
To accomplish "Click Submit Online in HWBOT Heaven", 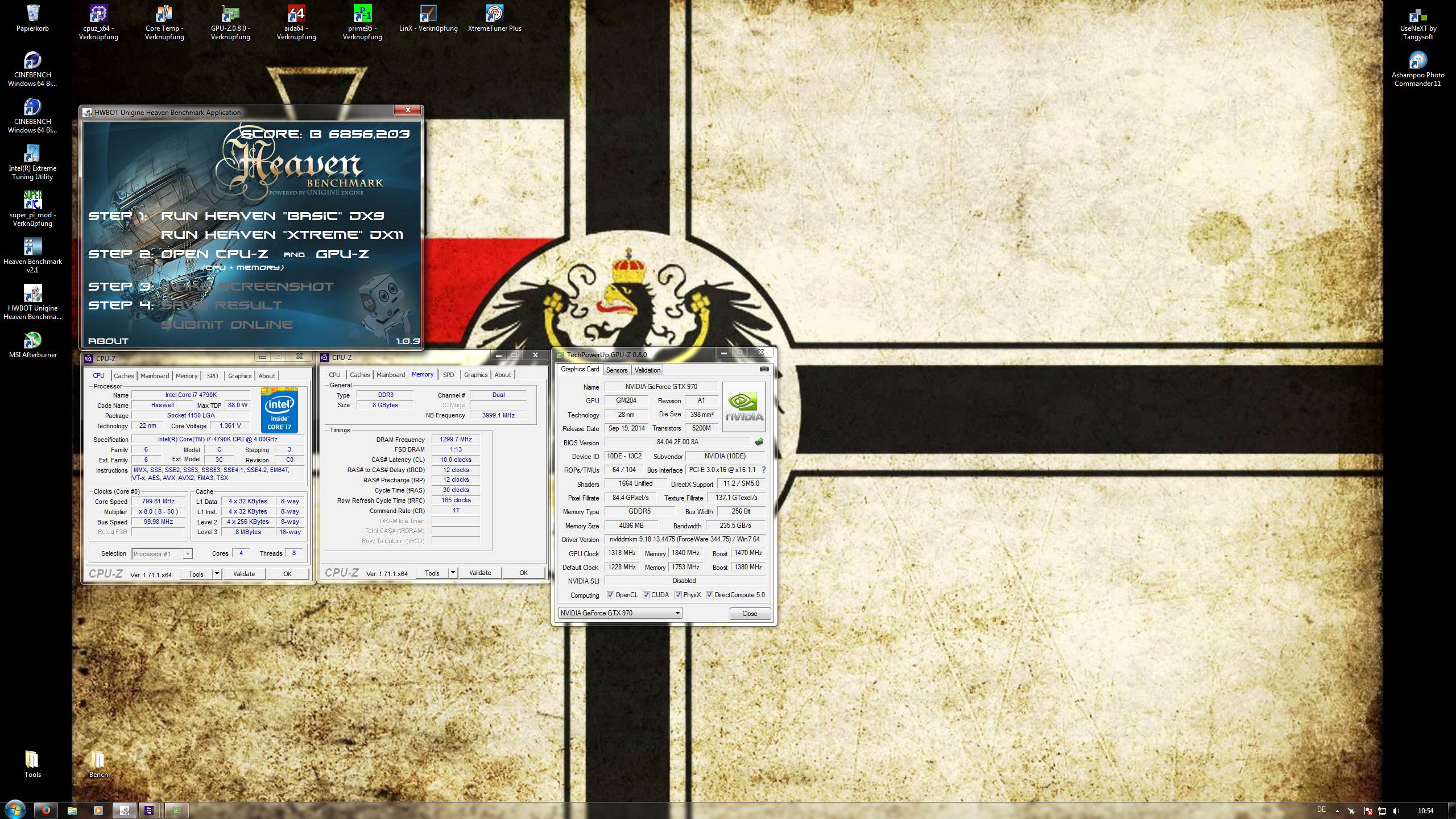I will [x=227, y=325].
